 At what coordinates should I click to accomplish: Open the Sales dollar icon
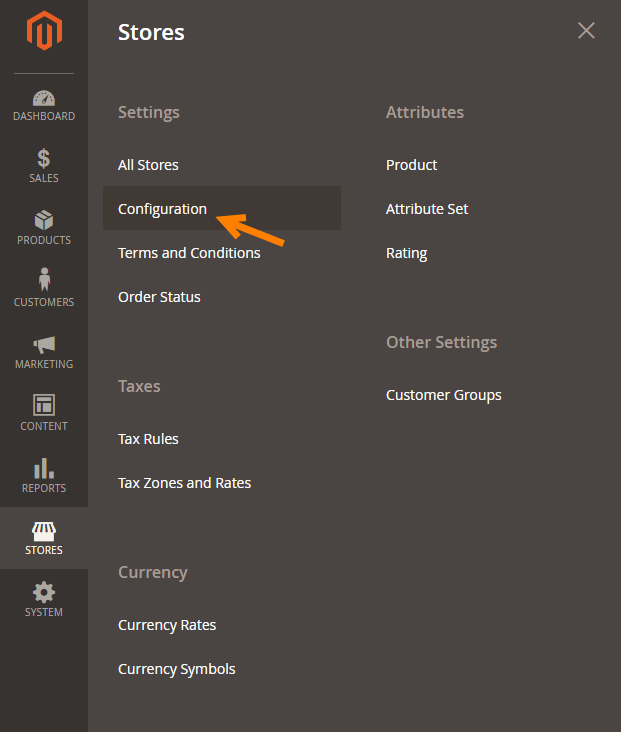point(43,158)
